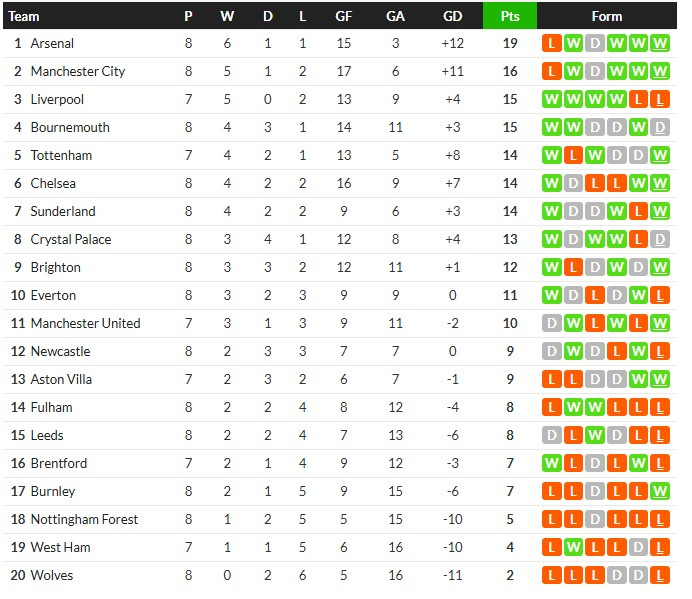This screenshot has width=692, height=599.
Task: Click Liverpool's points value of 15
Action: [x=509, y=99]
